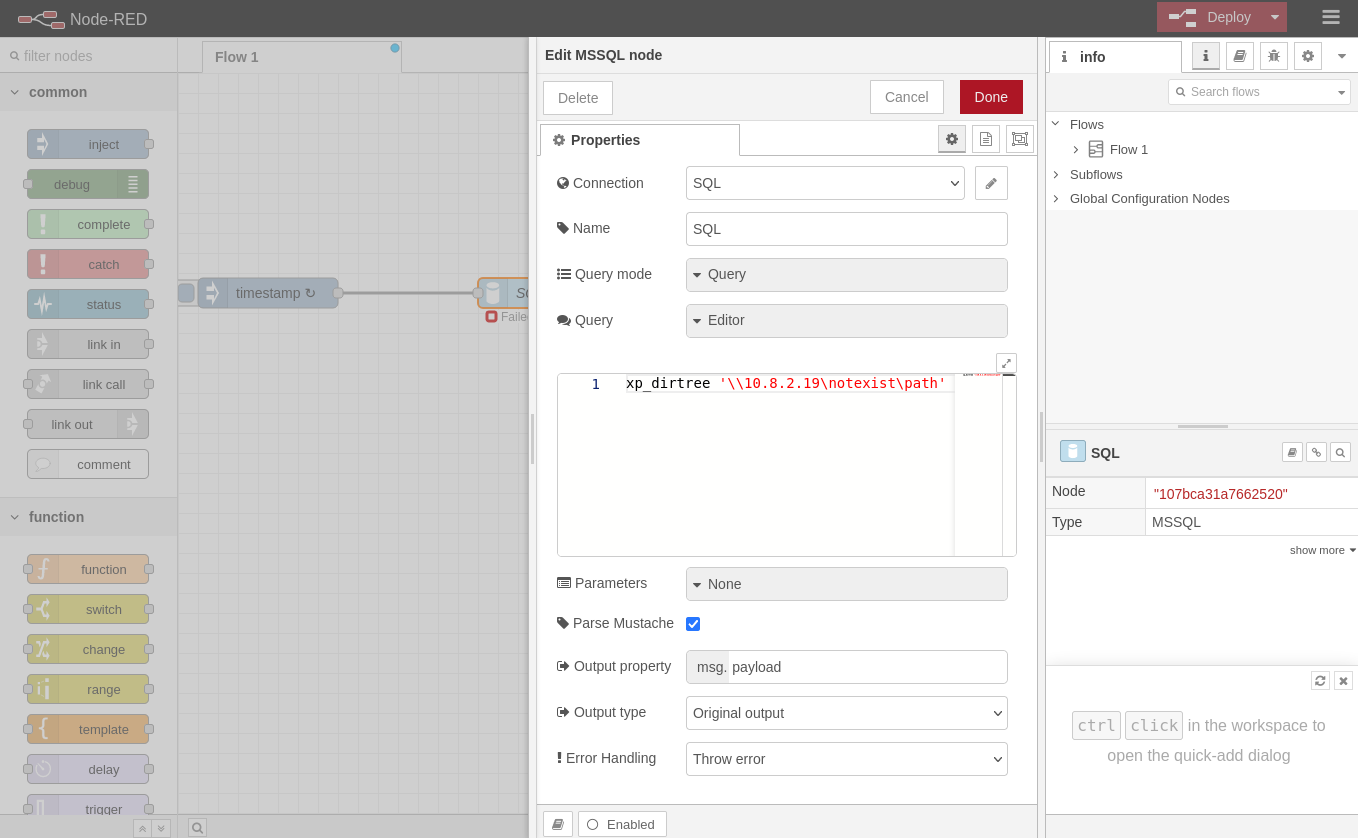Search within the flow workspace magnifier

click(x=198, y=828)
